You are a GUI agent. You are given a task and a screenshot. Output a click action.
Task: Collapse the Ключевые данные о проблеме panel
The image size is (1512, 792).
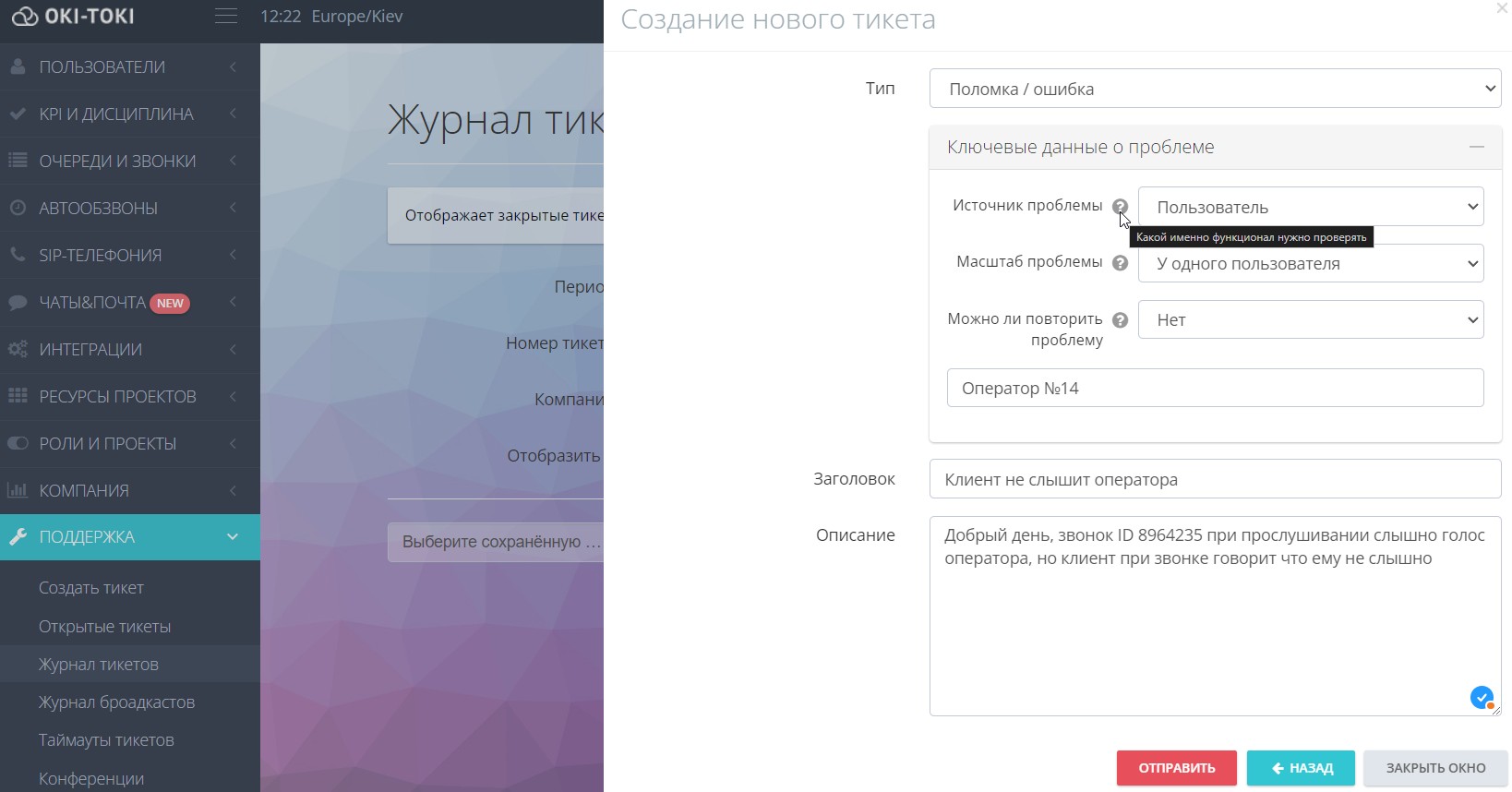point(1477,147)
